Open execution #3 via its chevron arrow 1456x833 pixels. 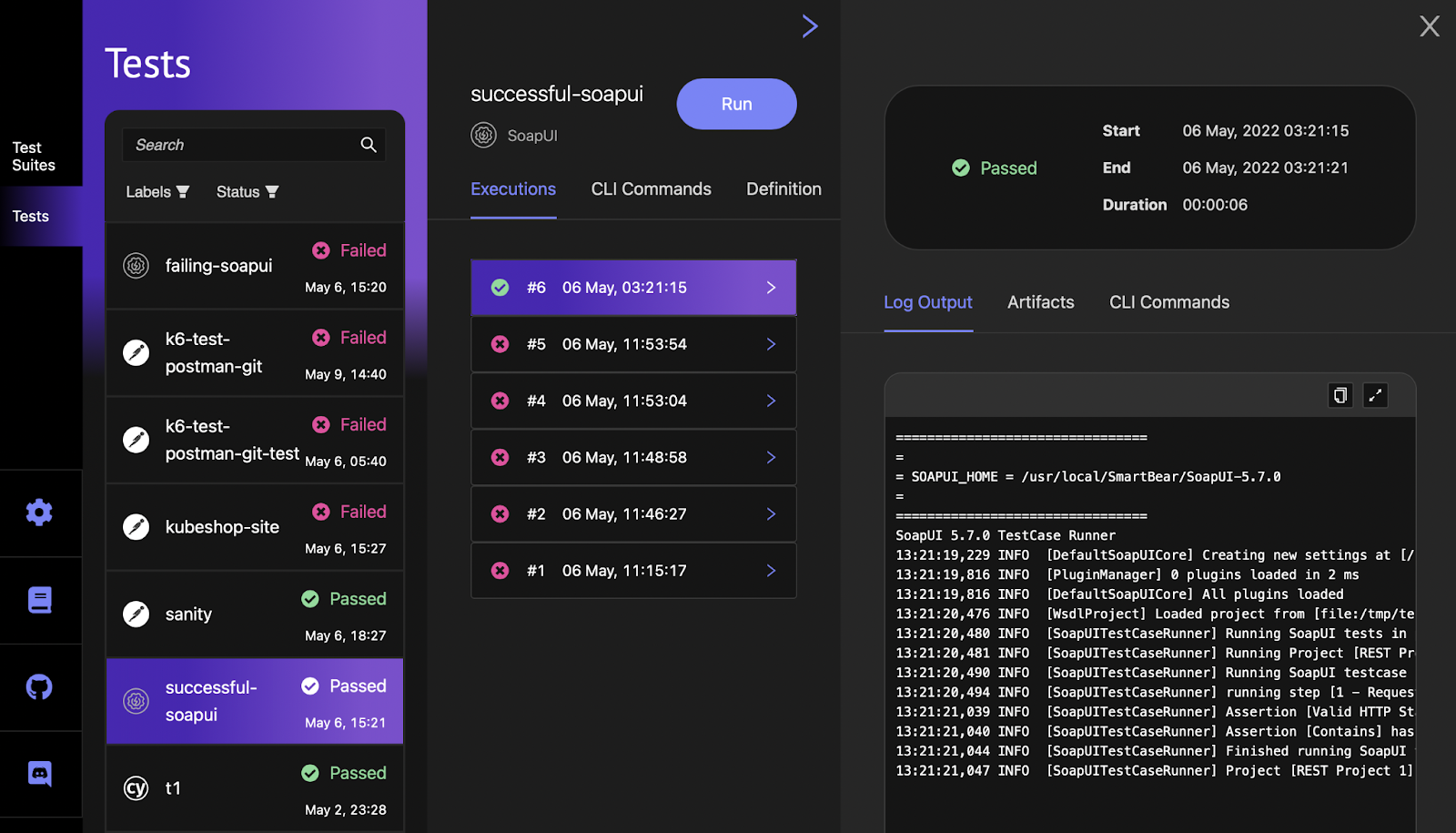click(771, 457)
